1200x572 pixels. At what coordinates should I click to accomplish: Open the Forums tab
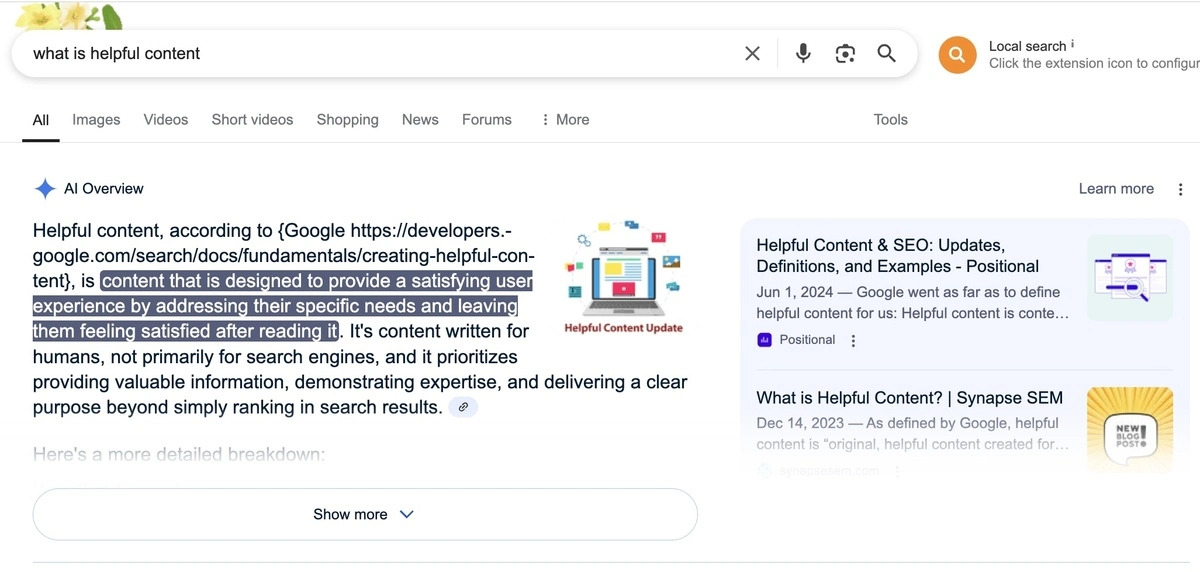[487, 119]
